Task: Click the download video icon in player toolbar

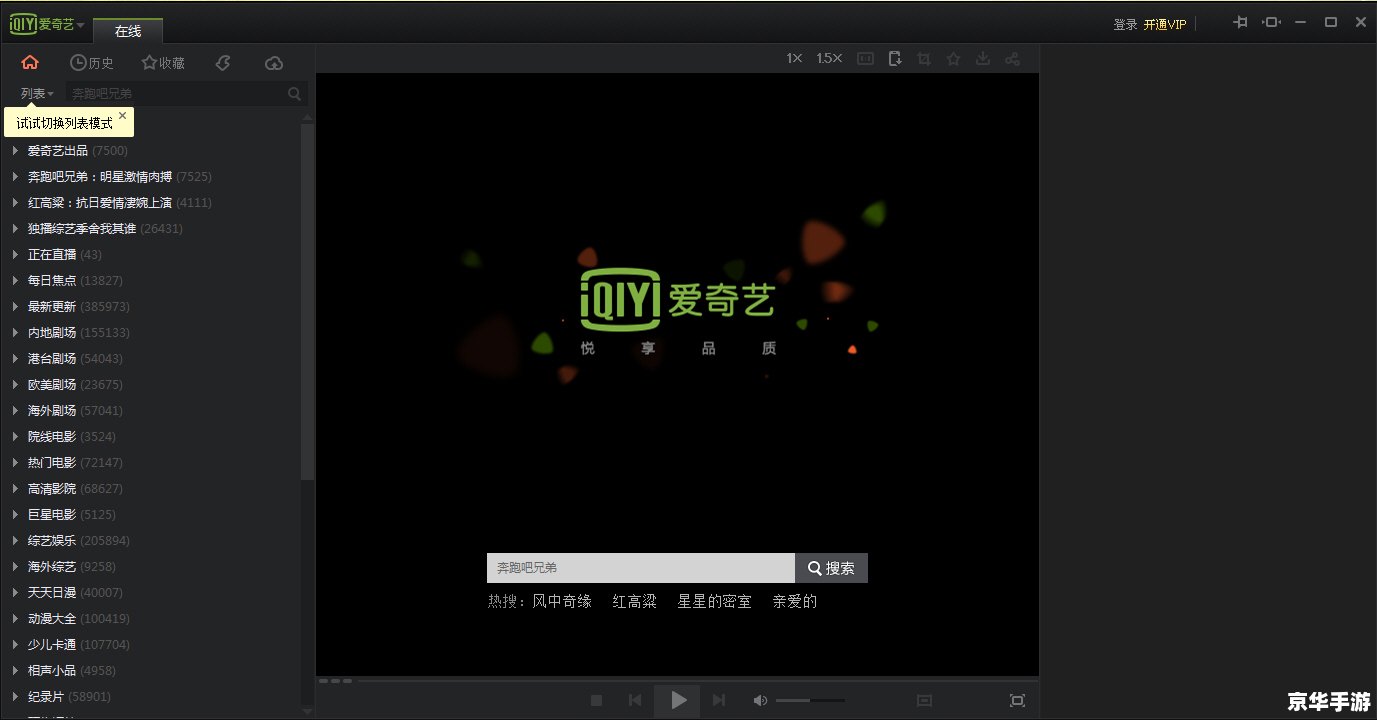Action: tap(983, 59)
